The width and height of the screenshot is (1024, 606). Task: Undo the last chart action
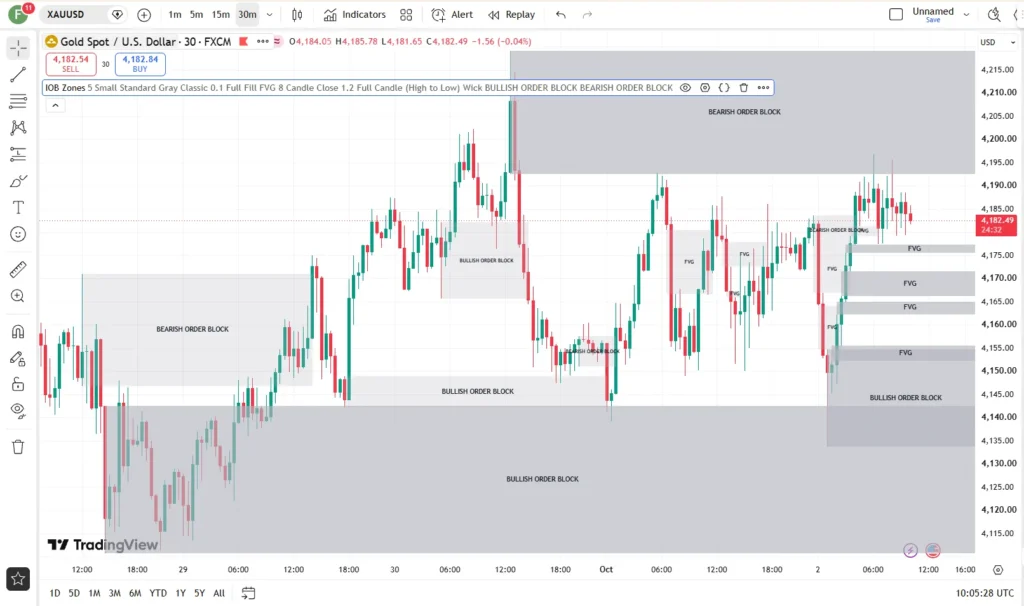561,14
